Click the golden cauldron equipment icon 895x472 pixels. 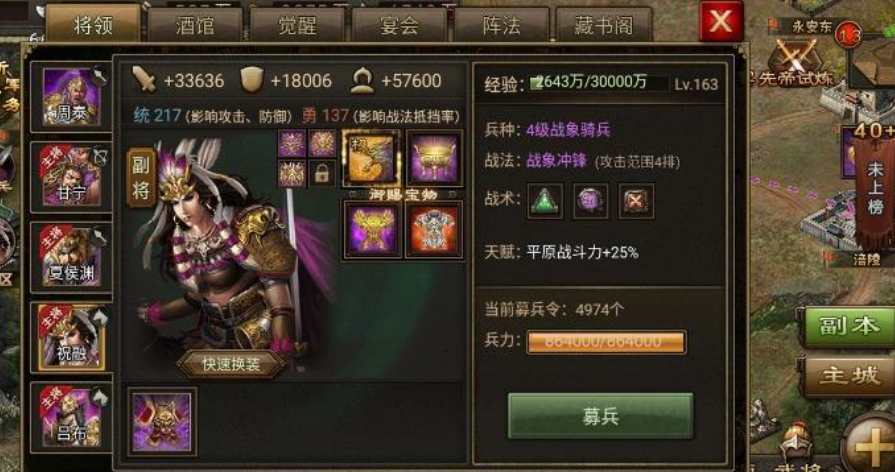(434, 158)
